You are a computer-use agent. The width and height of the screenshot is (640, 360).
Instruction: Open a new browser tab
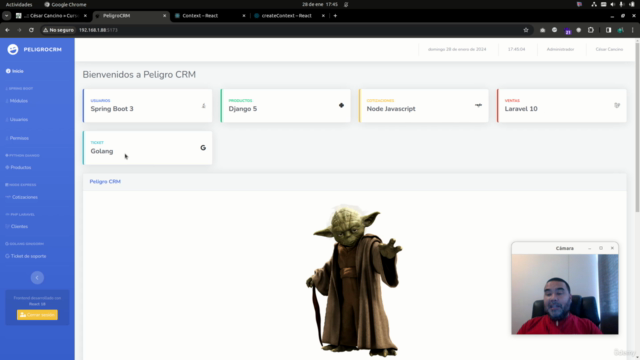point(335,16)
